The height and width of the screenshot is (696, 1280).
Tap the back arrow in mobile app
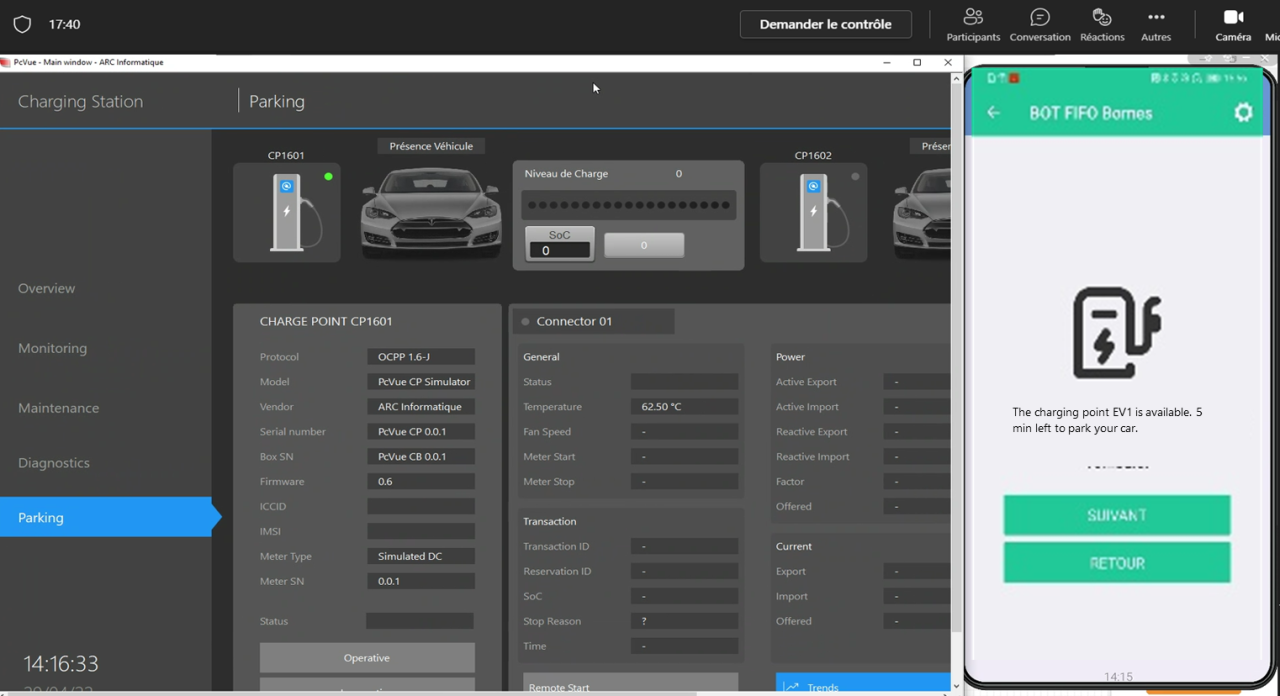(x=993, y=113)
